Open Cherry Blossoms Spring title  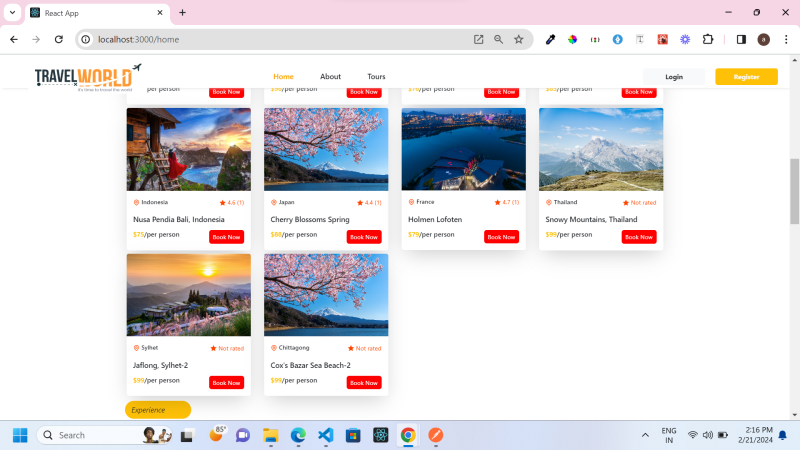click(310, 219)
